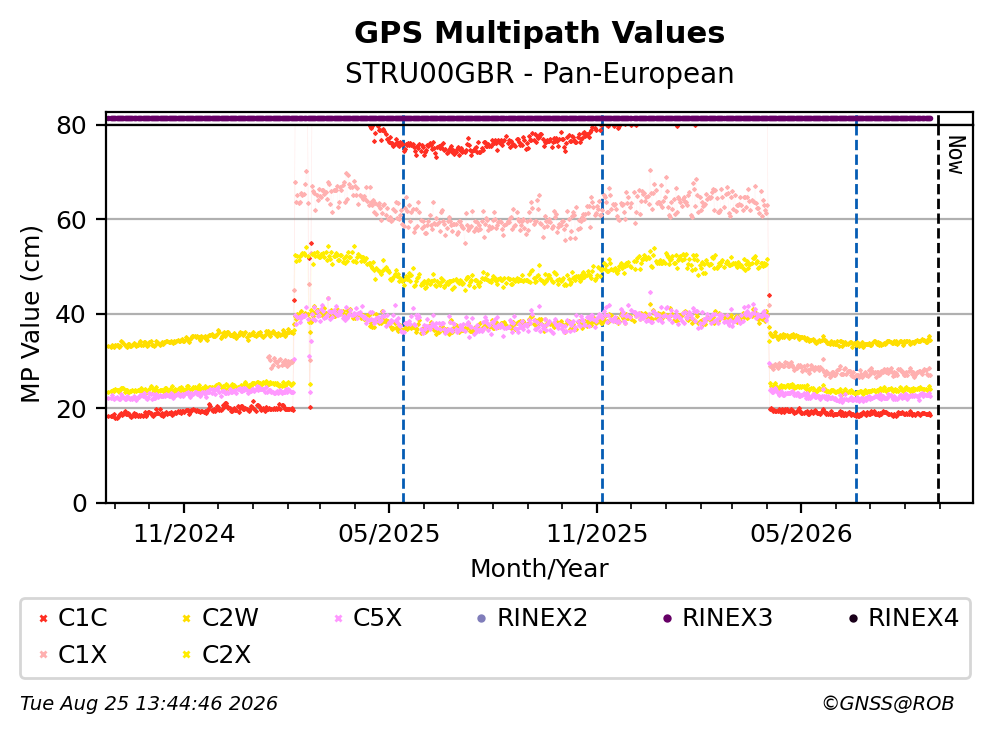The height and width of the screenshot is (734, 993).
Task: Click the 'Now' dashed line marker
Action: coord(939,308)
